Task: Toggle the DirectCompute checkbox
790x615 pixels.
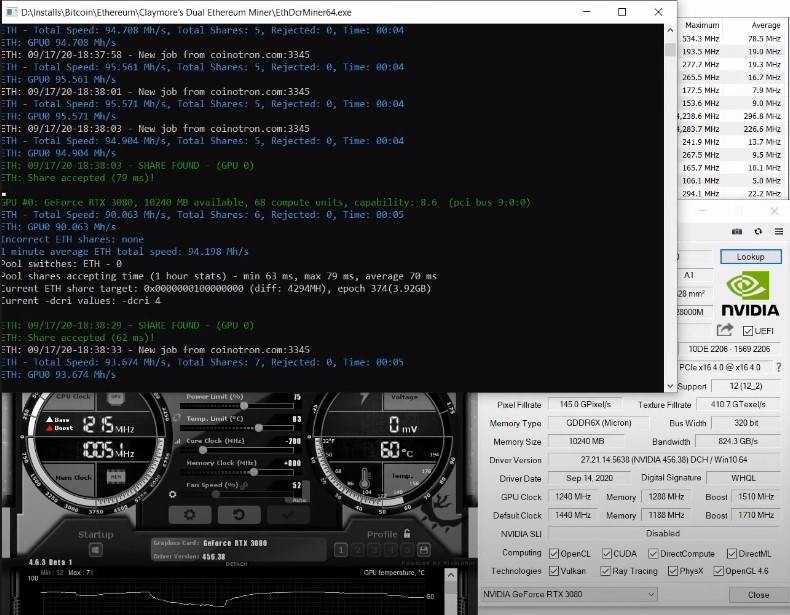Action: point(653,554)
